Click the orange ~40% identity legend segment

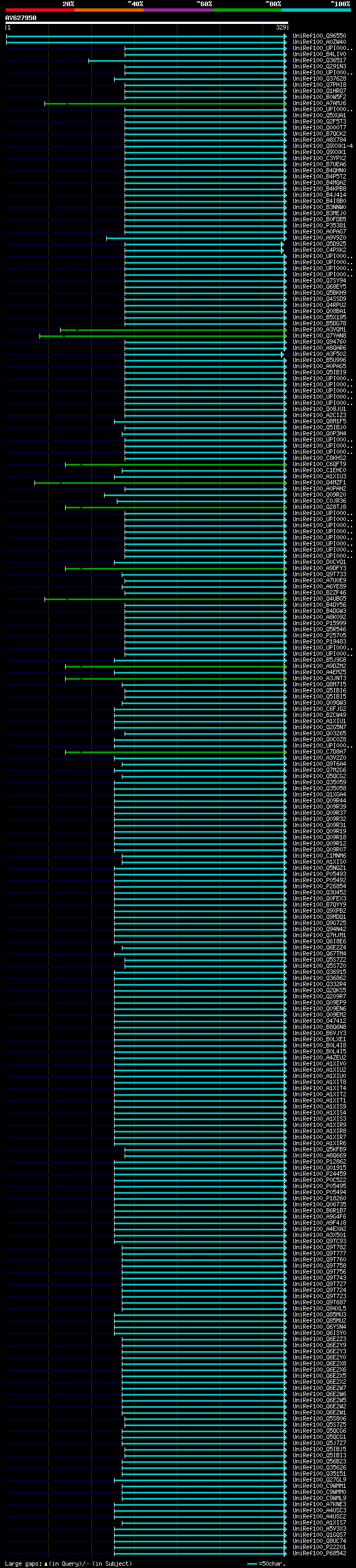pos(109,10)
